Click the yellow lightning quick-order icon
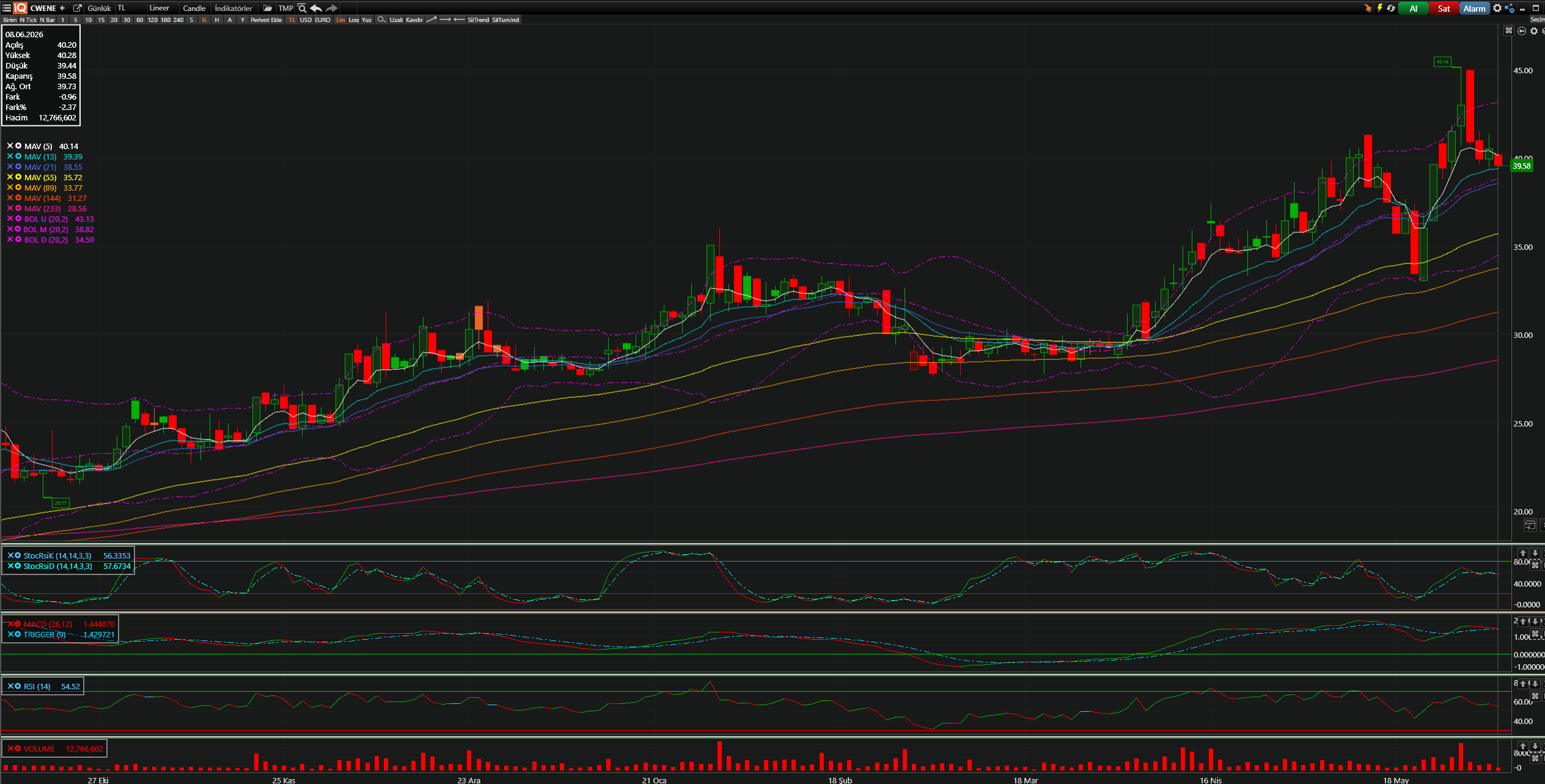This screenshot has width=1545, height=784. click(1380, 8)
